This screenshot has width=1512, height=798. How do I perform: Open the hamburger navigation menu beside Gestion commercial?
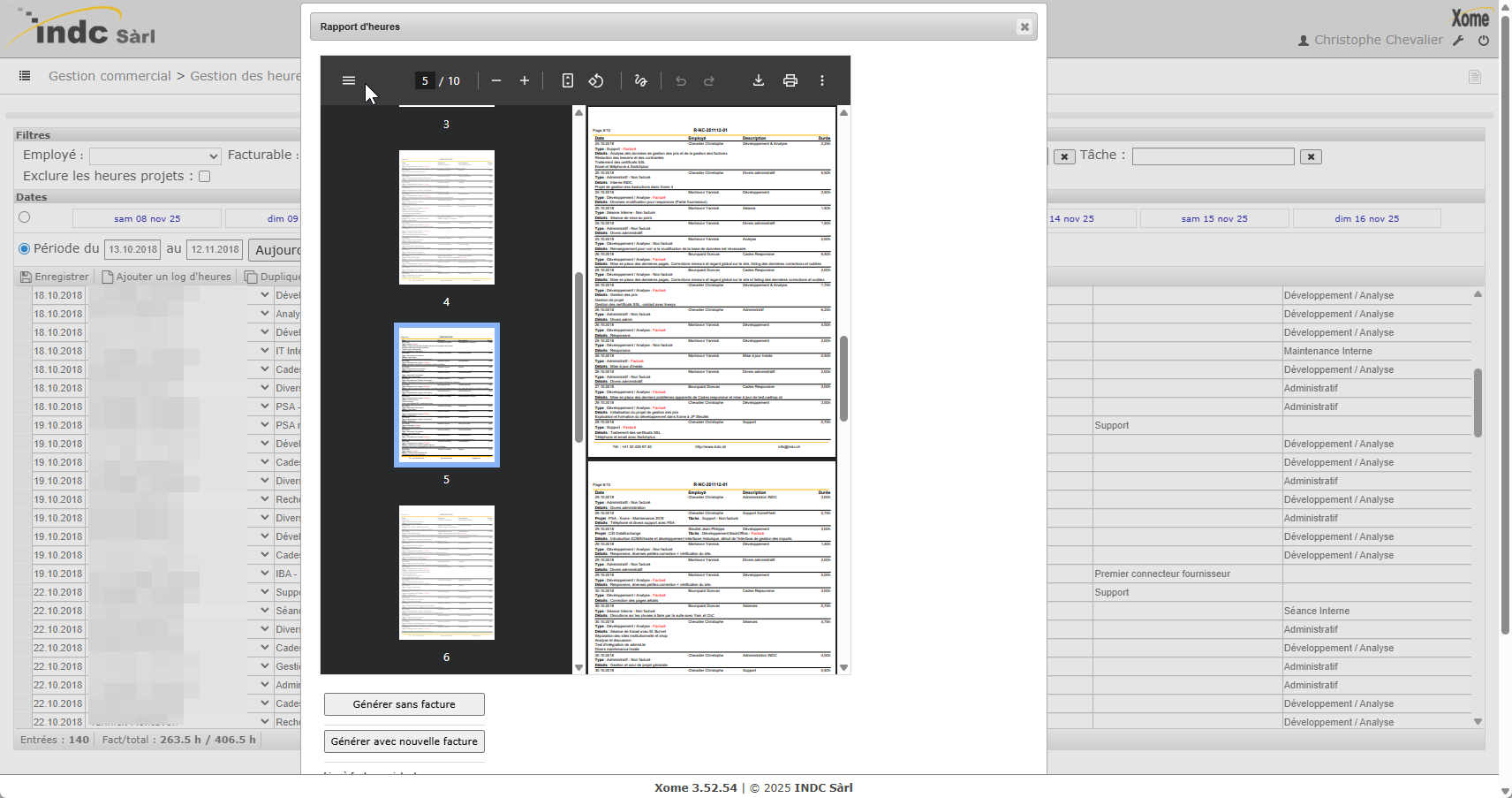tap(25, 76)
